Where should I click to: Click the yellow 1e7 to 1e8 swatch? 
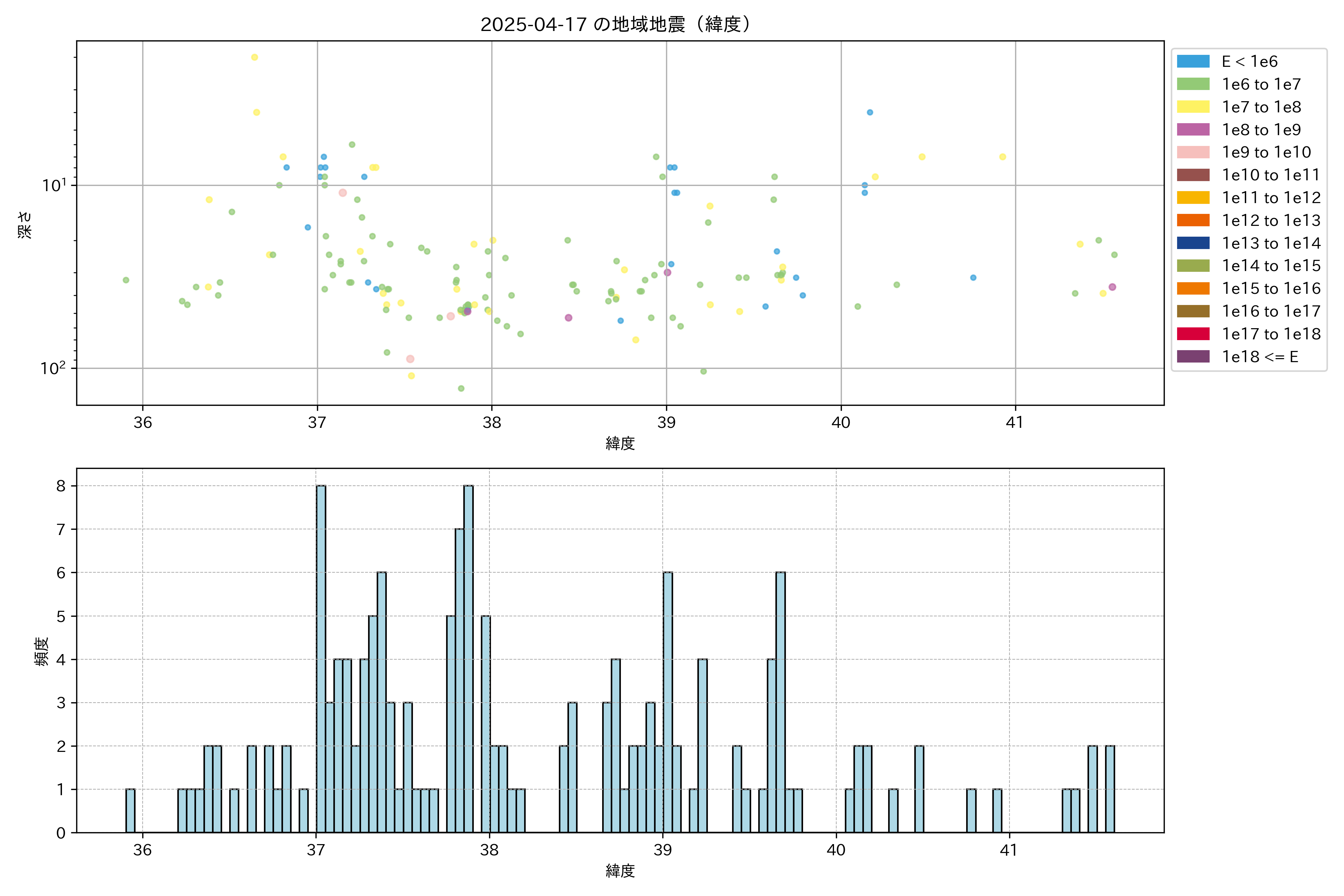1193,107
